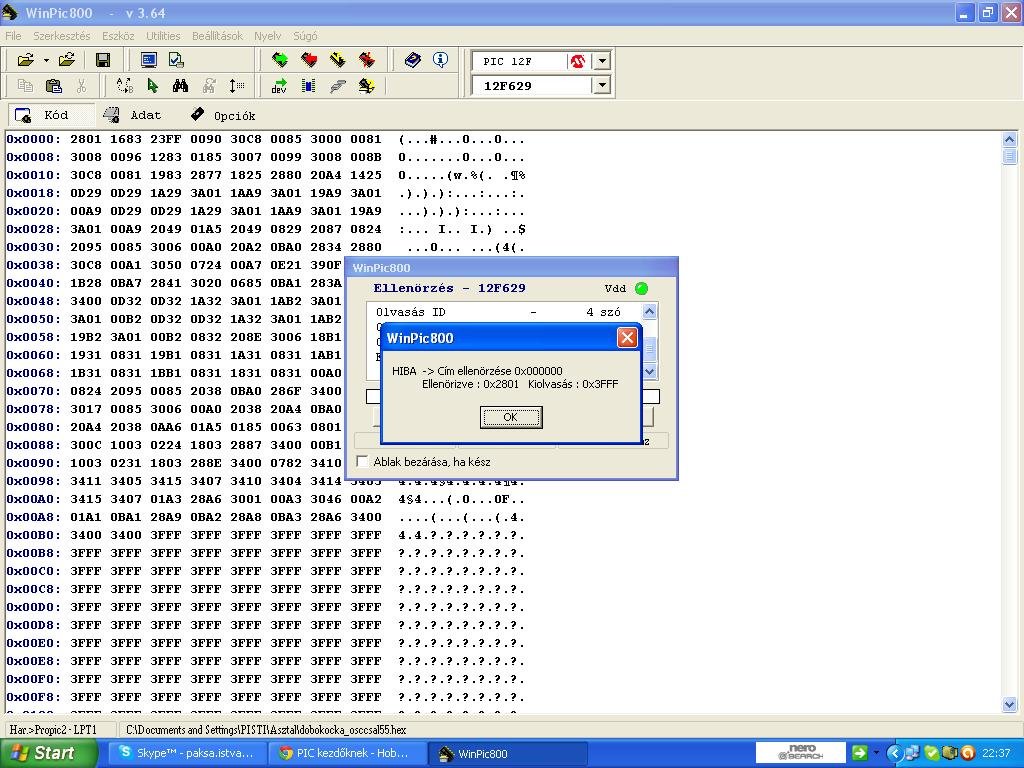Click log list scroll-up arrow in dialog

tap(650, 312)
